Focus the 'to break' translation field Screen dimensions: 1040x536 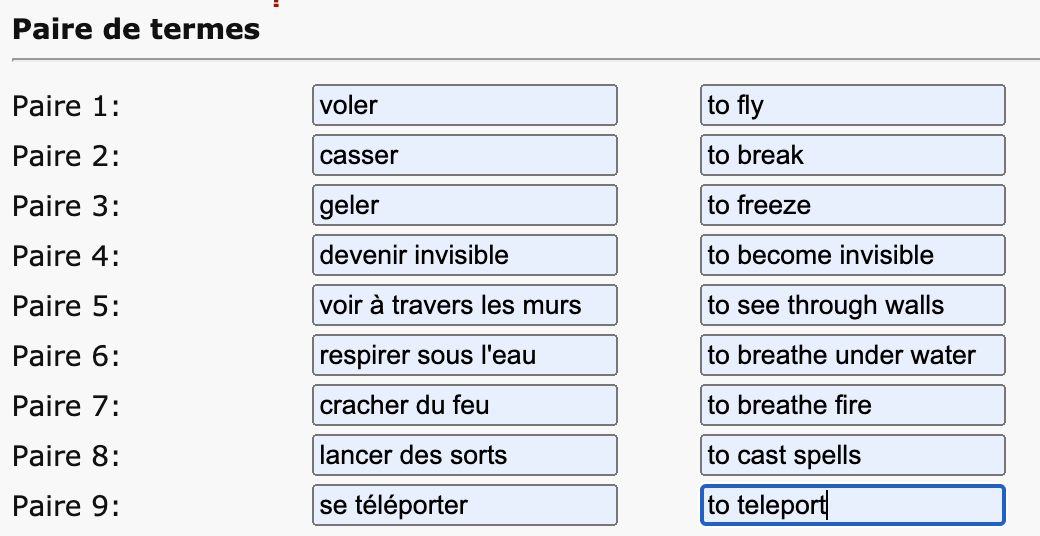(852, 155)
